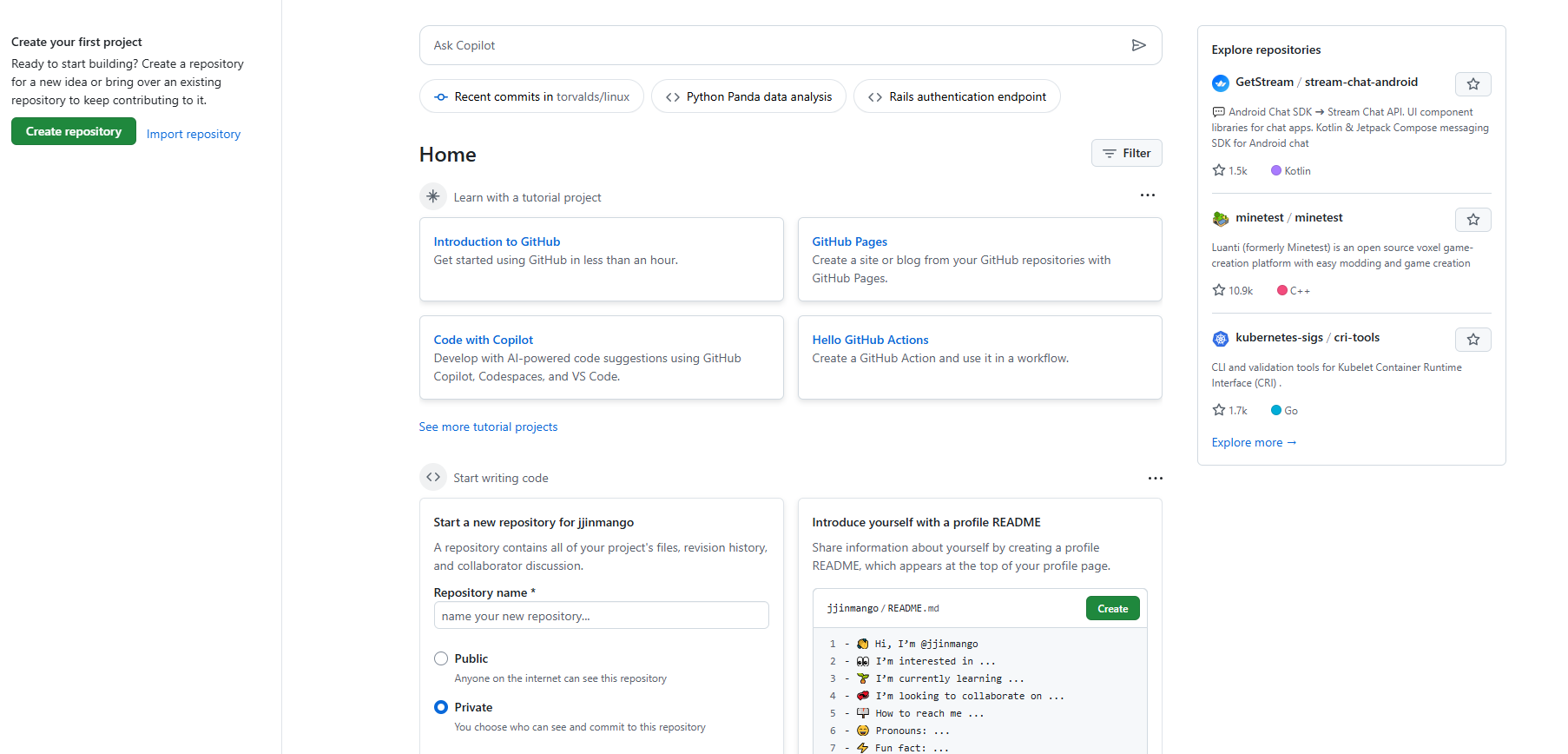
Task: Follow See more tutorial projects link
Action: 488,427
